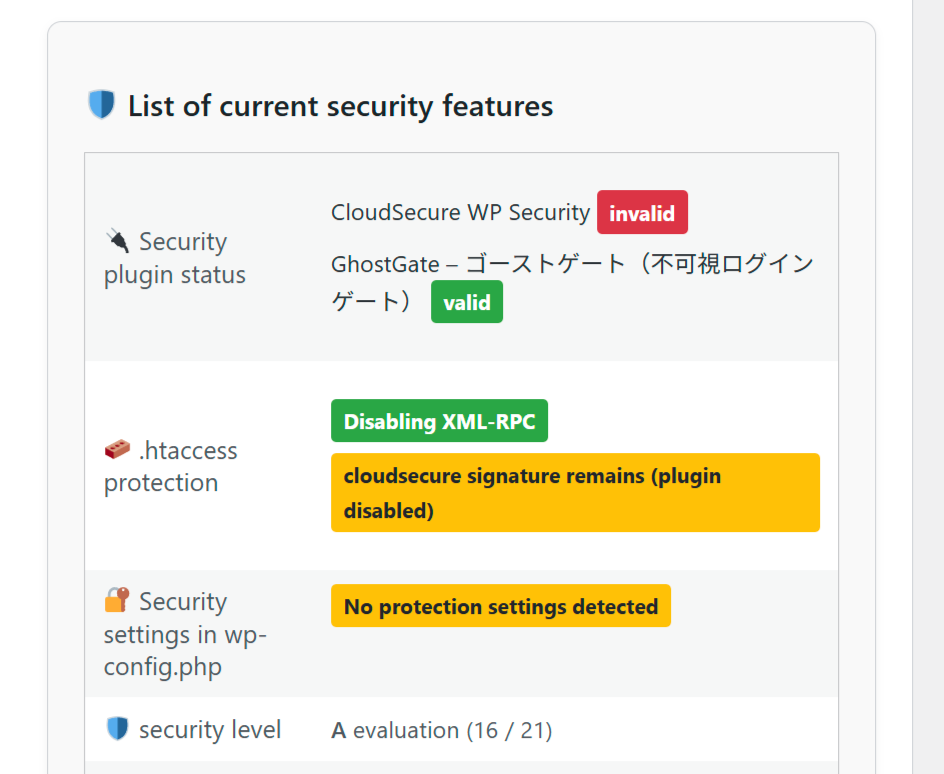
Task: Click the padlock icon for wp-config.php settings
Action: pos(117,600)
